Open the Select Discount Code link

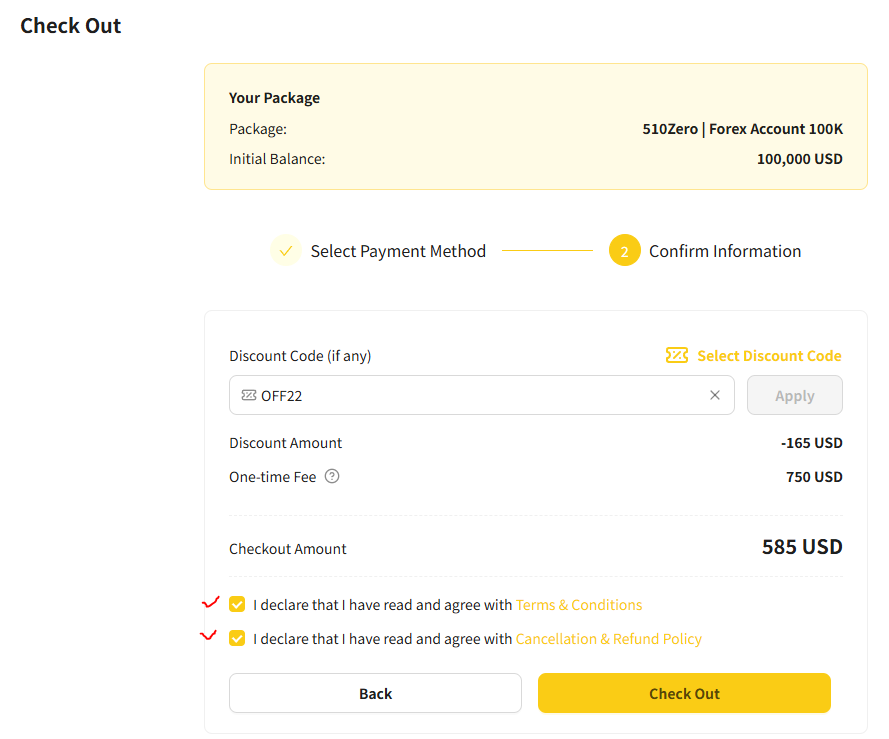point(769,356)
